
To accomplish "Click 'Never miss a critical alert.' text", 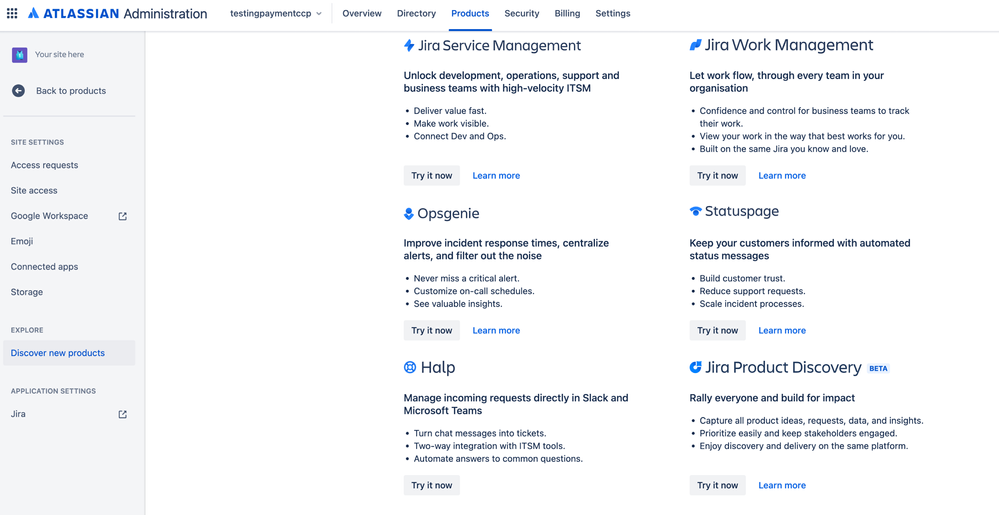I will pyautogui.click(x=466, y=279).
